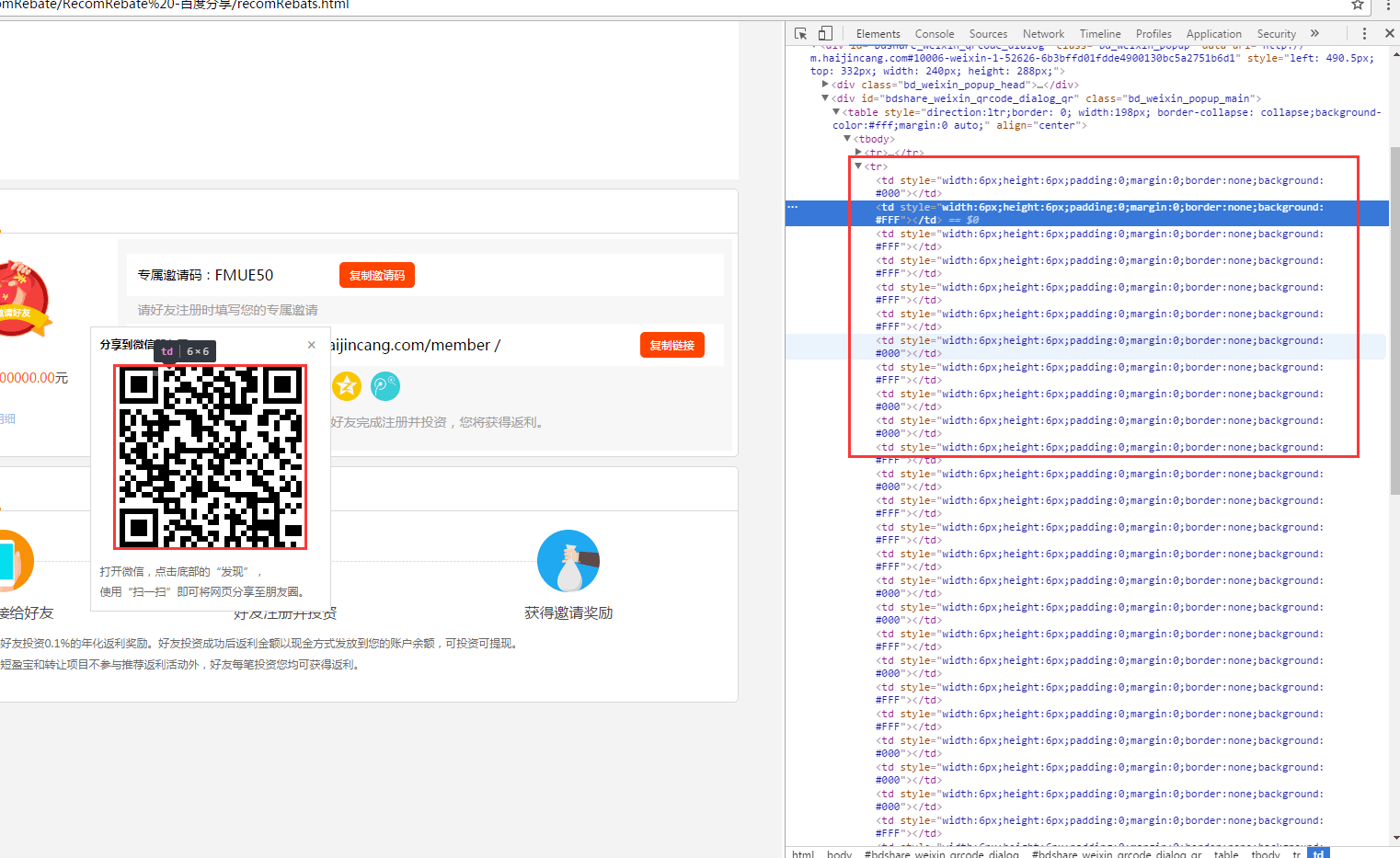The width and height of the screenshot is (1400, 858).
Task: Switch to the Application tab
Action: point(1213,34)
